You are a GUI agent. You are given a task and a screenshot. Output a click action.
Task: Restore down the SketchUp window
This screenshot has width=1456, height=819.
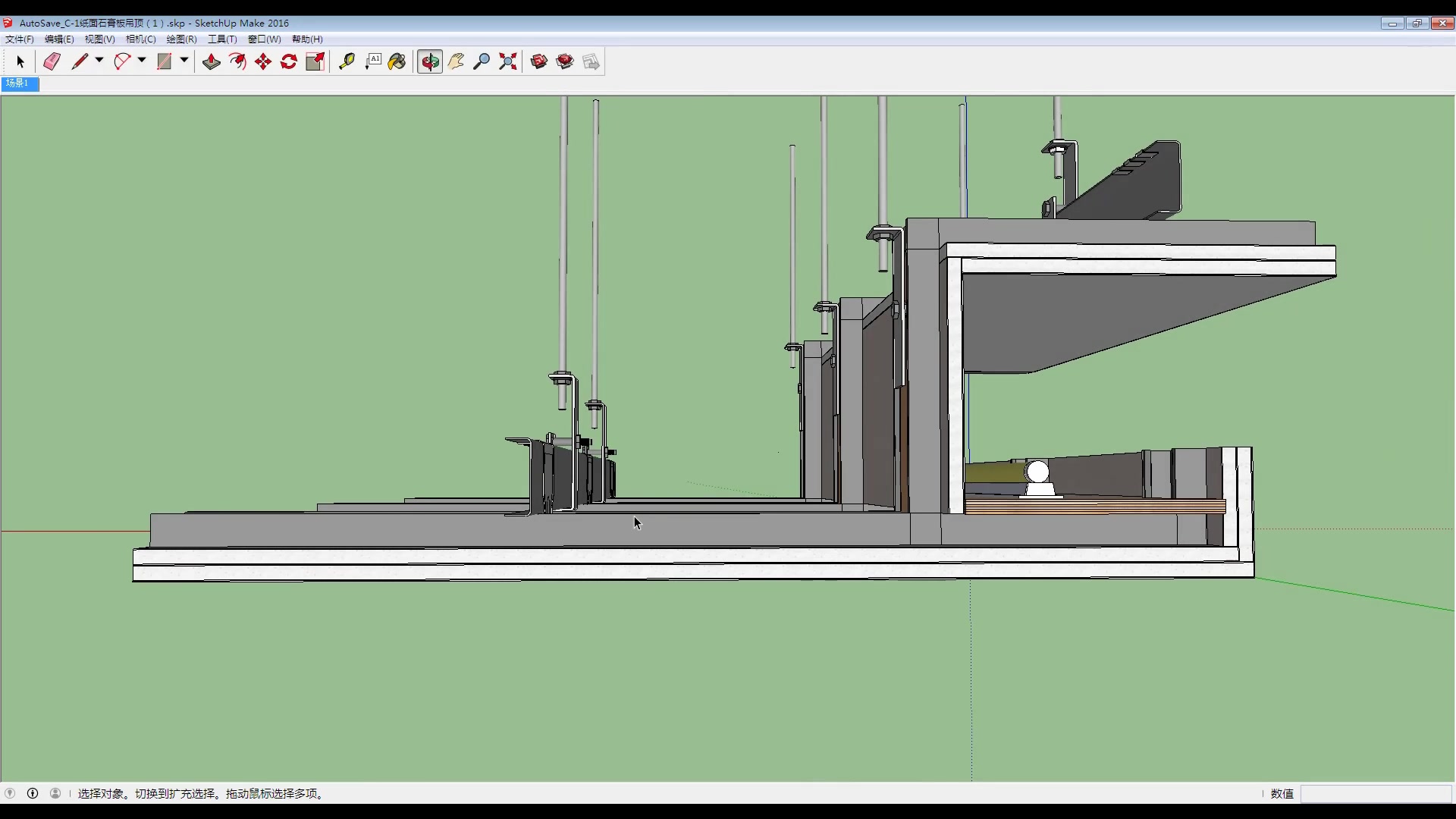(1417, 24)
